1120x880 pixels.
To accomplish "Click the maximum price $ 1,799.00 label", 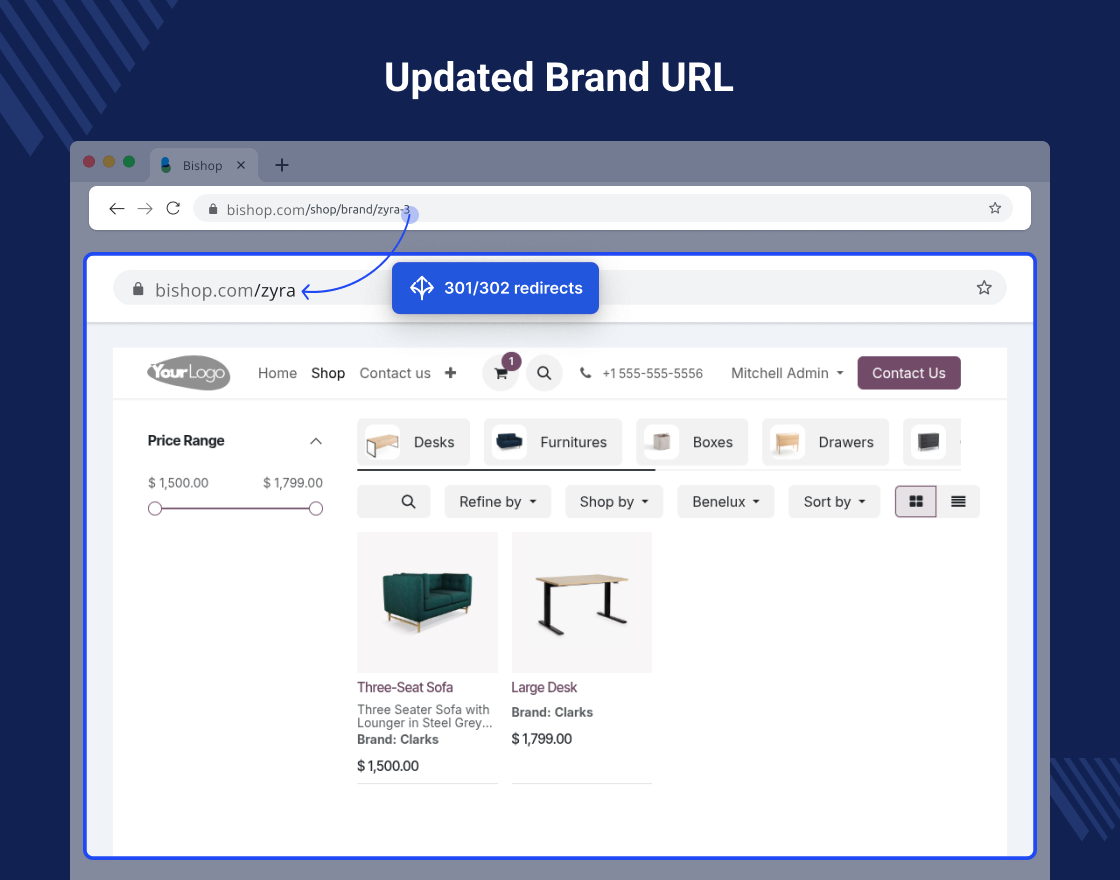I will tap(293, 483).
